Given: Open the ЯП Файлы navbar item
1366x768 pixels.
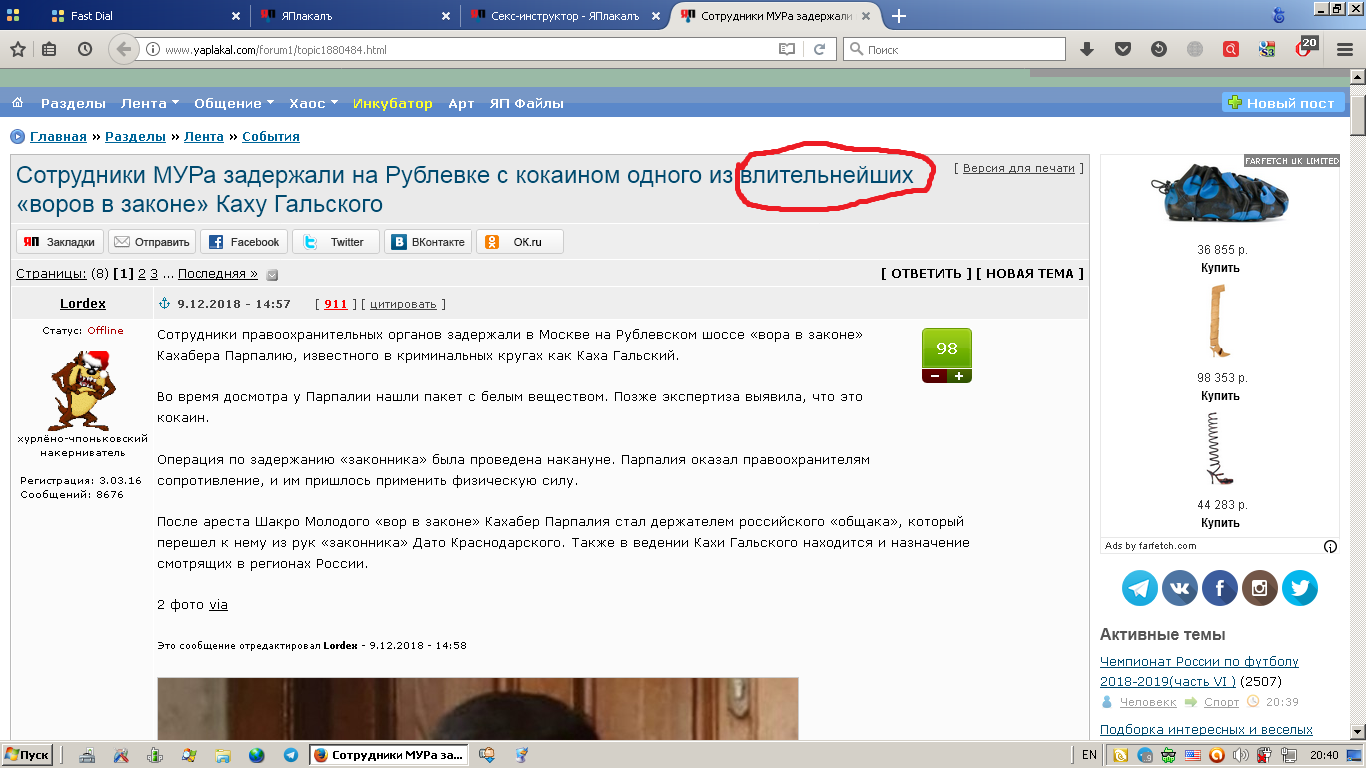Looking at the screenshot, I should (527, 103).
